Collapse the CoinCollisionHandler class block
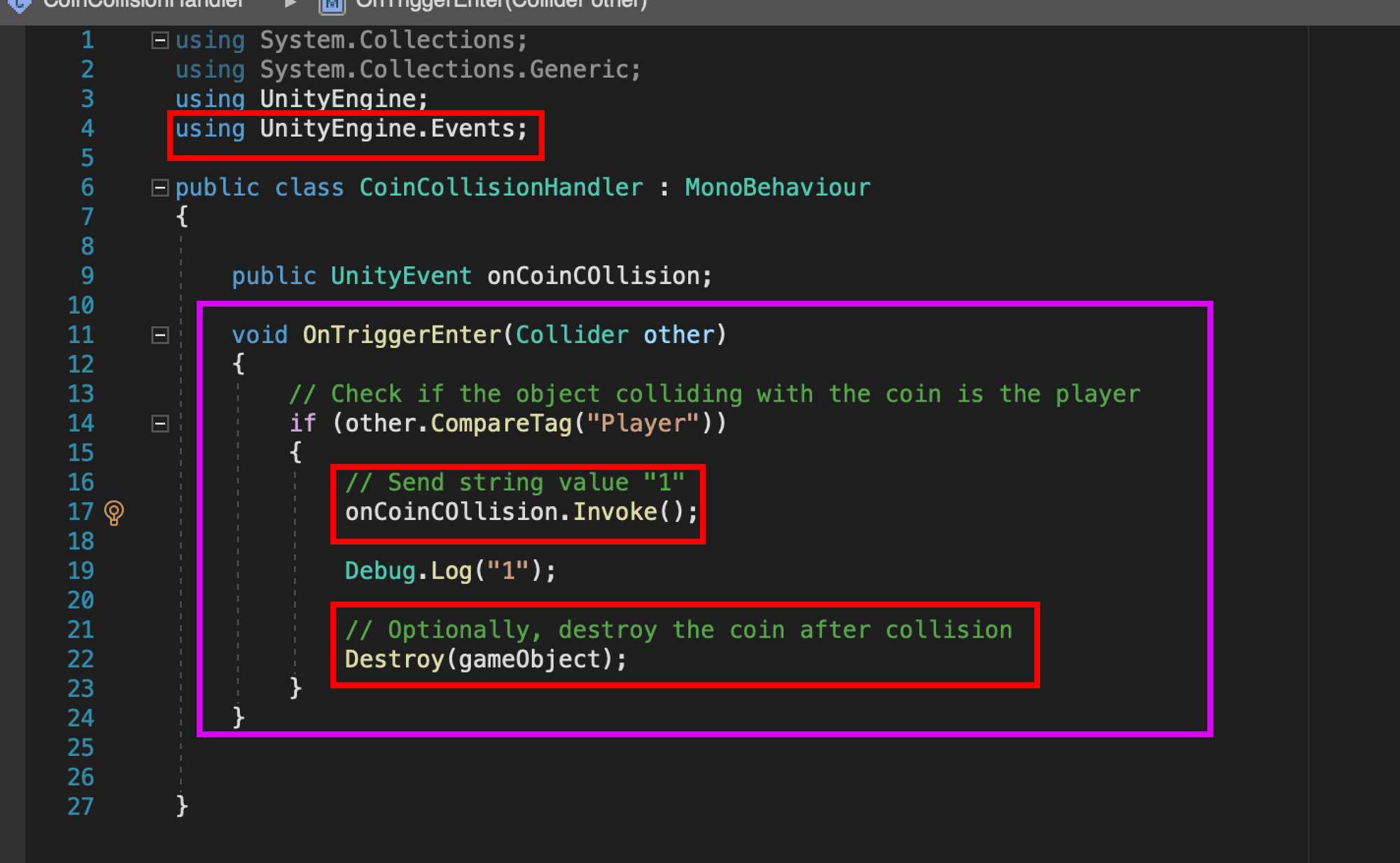 coord(160,188)
